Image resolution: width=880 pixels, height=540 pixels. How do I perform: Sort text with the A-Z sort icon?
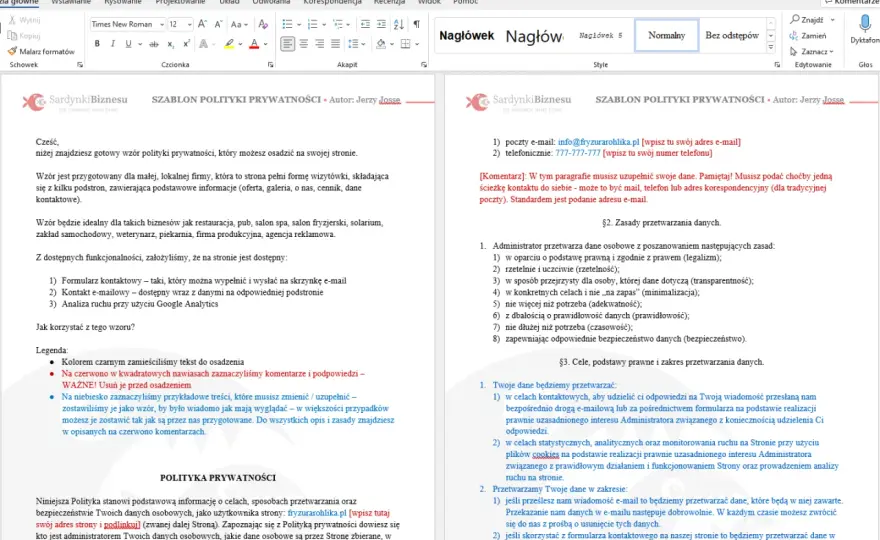click(x=398, y=24)
